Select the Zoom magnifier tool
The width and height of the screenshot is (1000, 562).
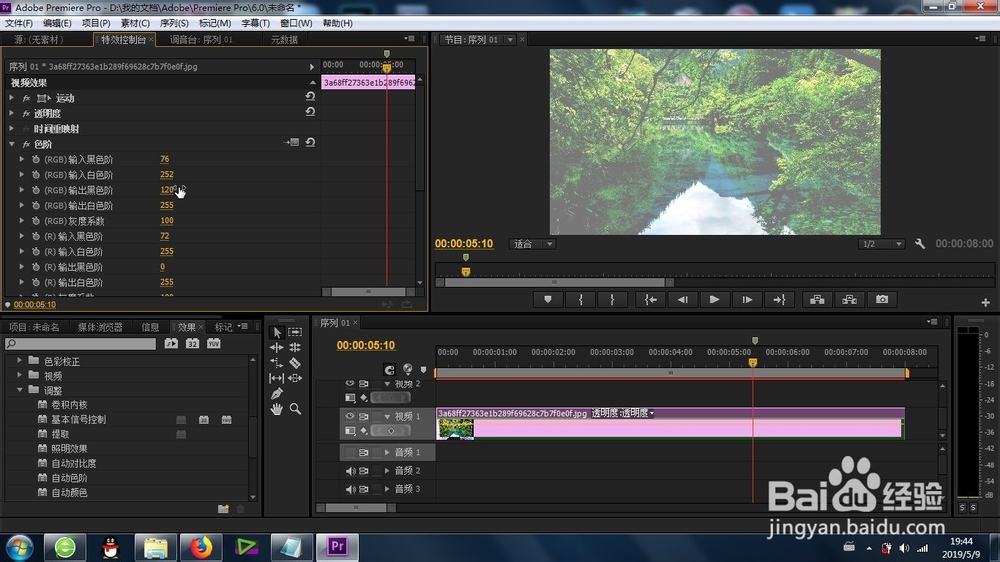[x=295, y=409]
